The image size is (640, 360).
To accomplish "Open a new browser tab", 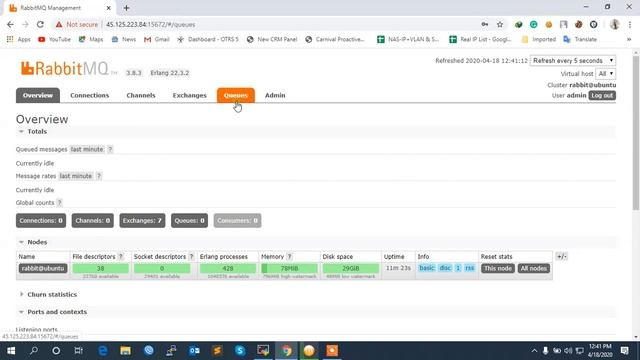I will coord(126,8).
